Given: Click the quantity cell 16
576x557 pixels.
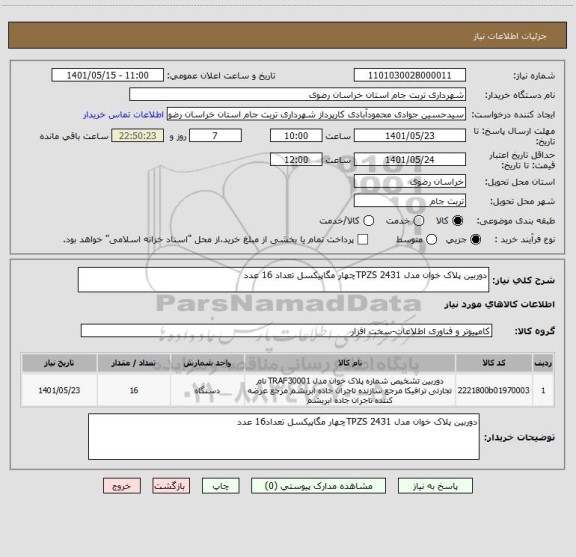Looking at the screenshot, I should [134, 390].
